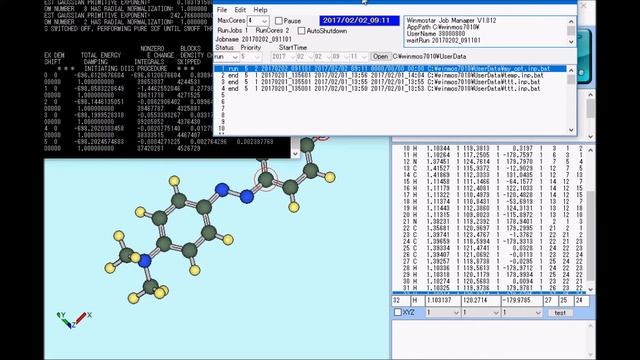Click the job list scroll-down arrow

click(571, 130)
